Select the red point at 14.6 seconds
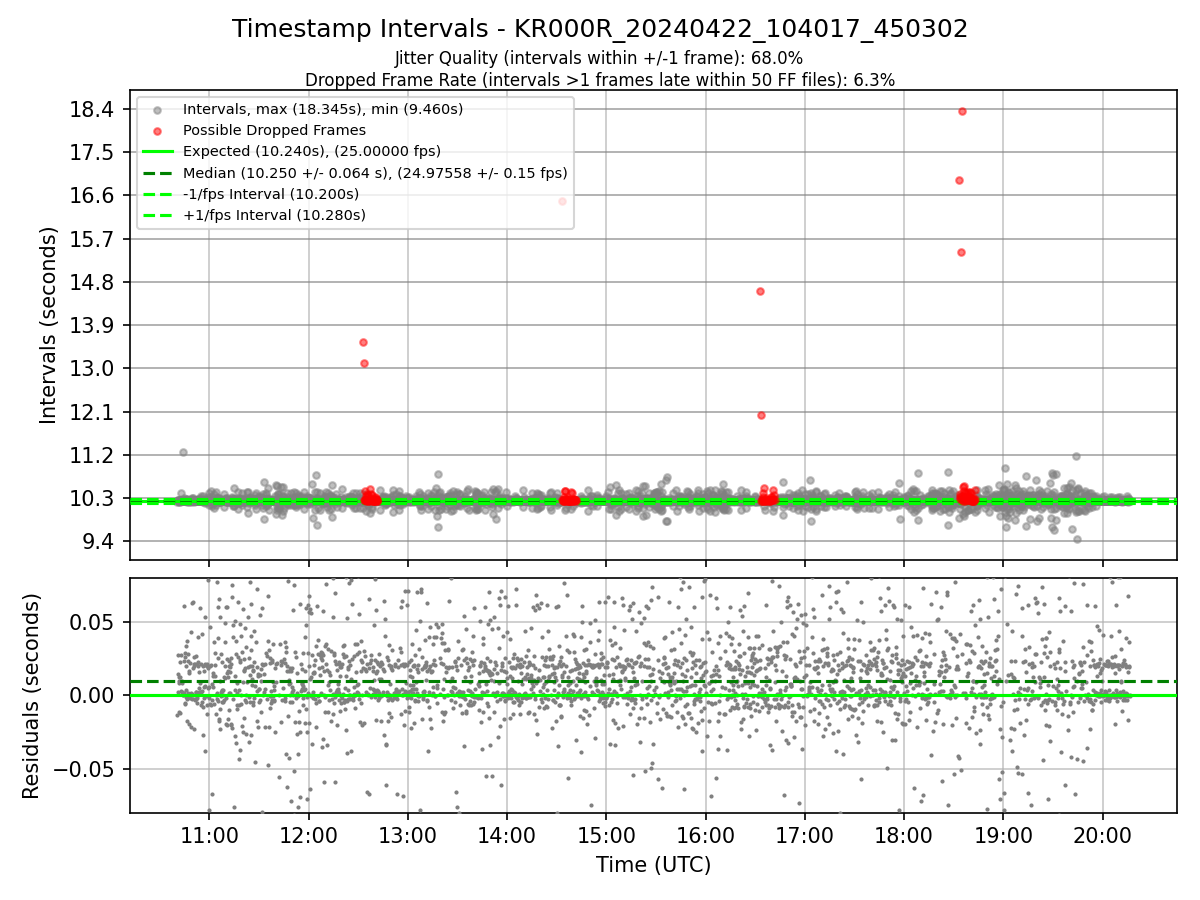1200x900 pixels. click(760, 291)
